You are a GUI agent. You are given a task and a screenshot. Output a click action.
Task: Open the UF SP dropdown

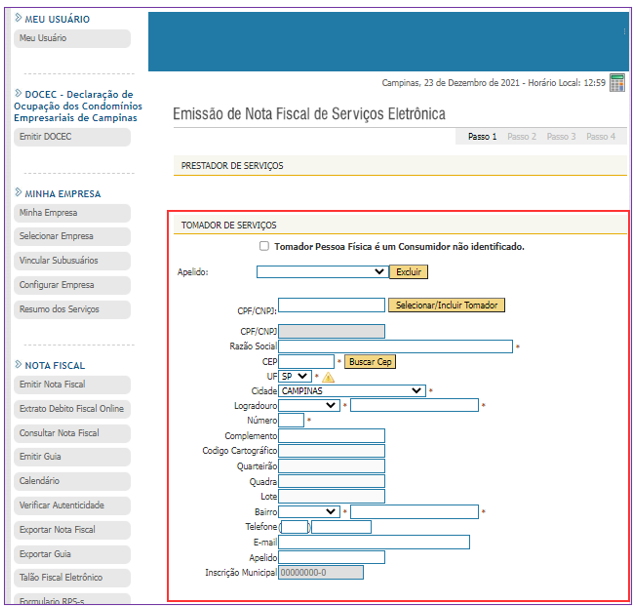point(295,376)
